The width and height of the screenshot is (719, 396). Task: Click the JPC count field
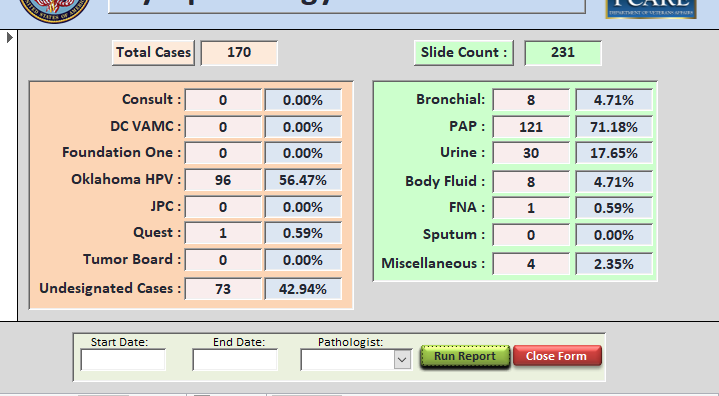click(223, 207)
